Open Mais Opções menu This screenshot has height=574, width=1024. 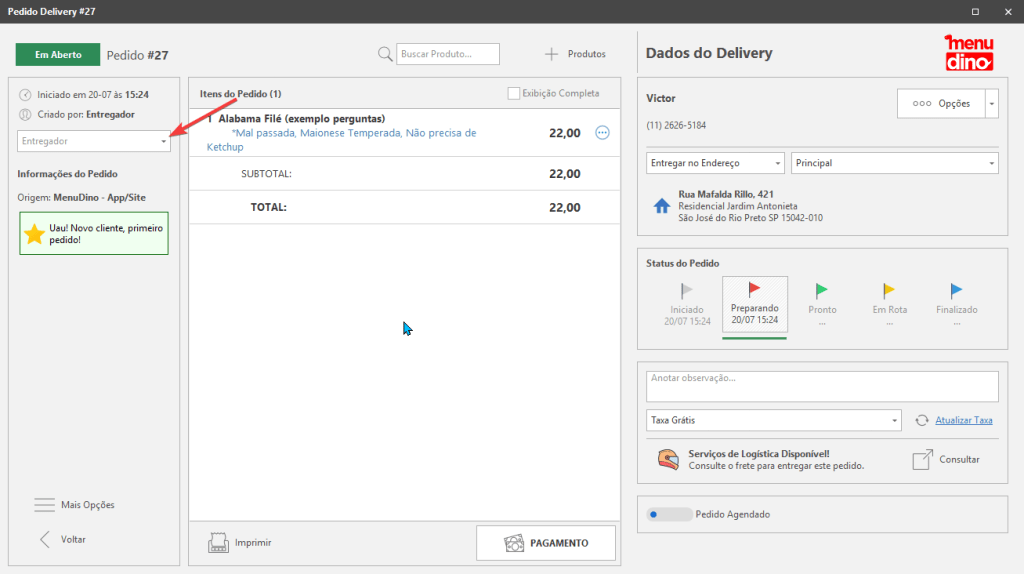(74, 505)
